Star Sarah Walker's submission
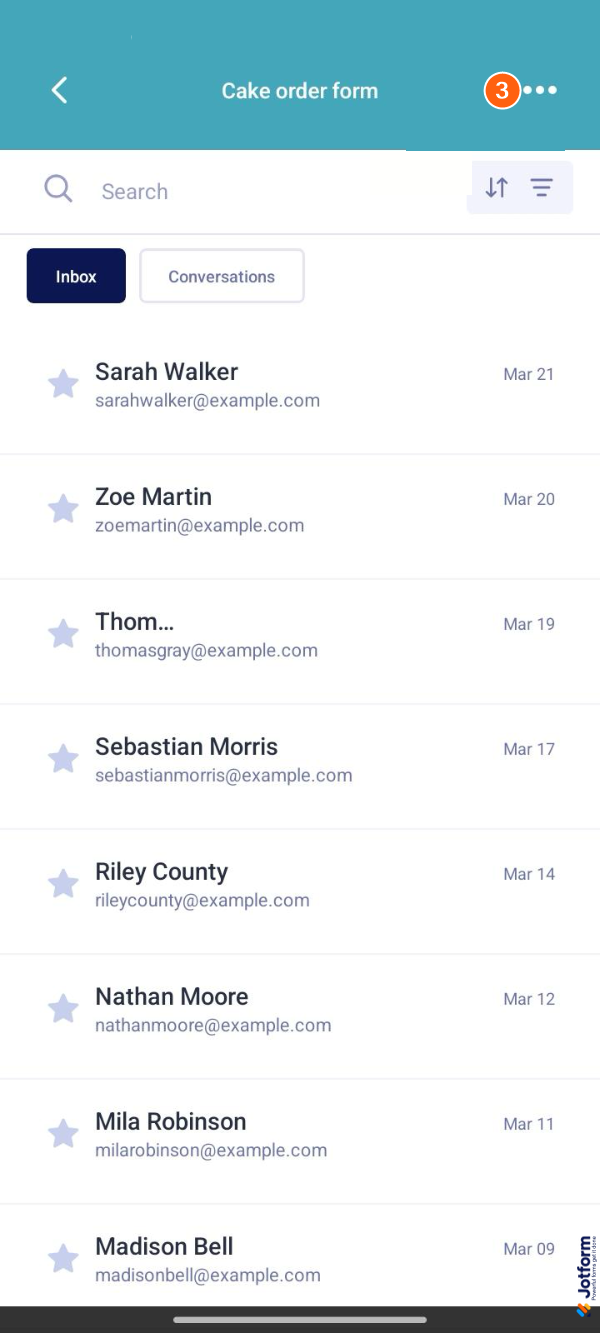Image resolution: width=600 pixels, height=1333 pixels. [63, 384]
